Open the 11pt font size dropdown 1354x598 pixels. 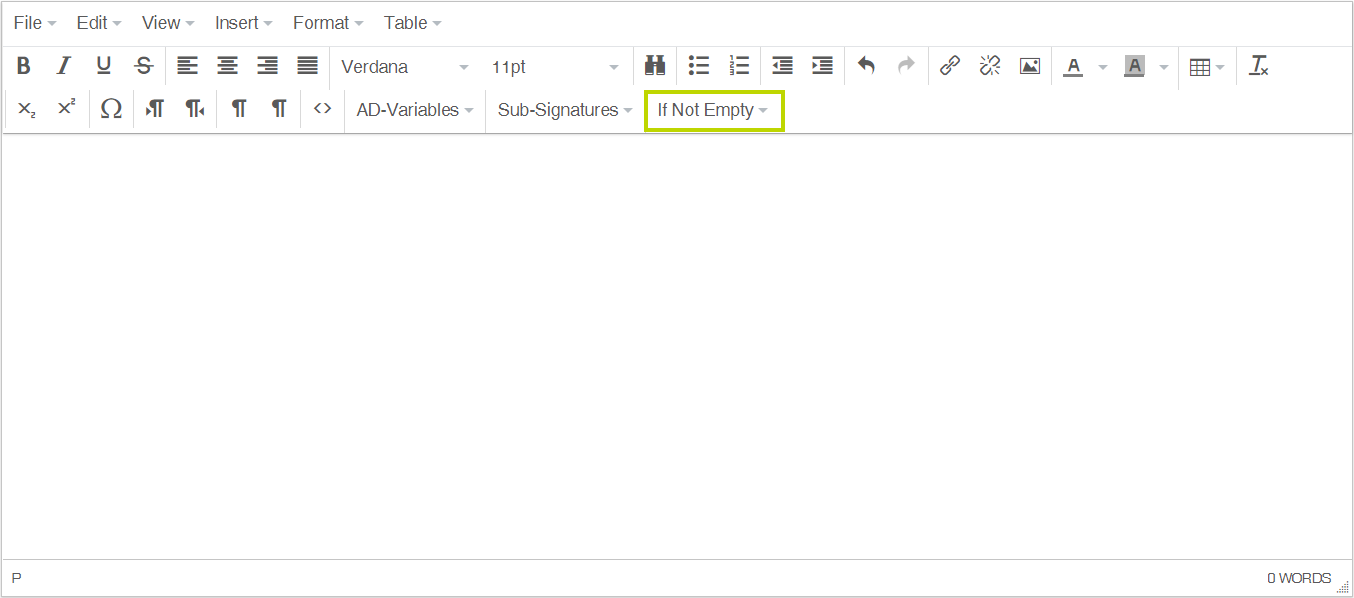(x=555, y=67)
